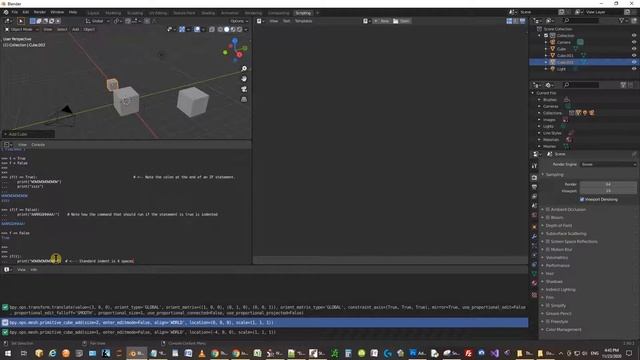Hide the Cube object via eye icon
Image resolution: width=640 pixels, height=360 pixels.
(634, 49)
